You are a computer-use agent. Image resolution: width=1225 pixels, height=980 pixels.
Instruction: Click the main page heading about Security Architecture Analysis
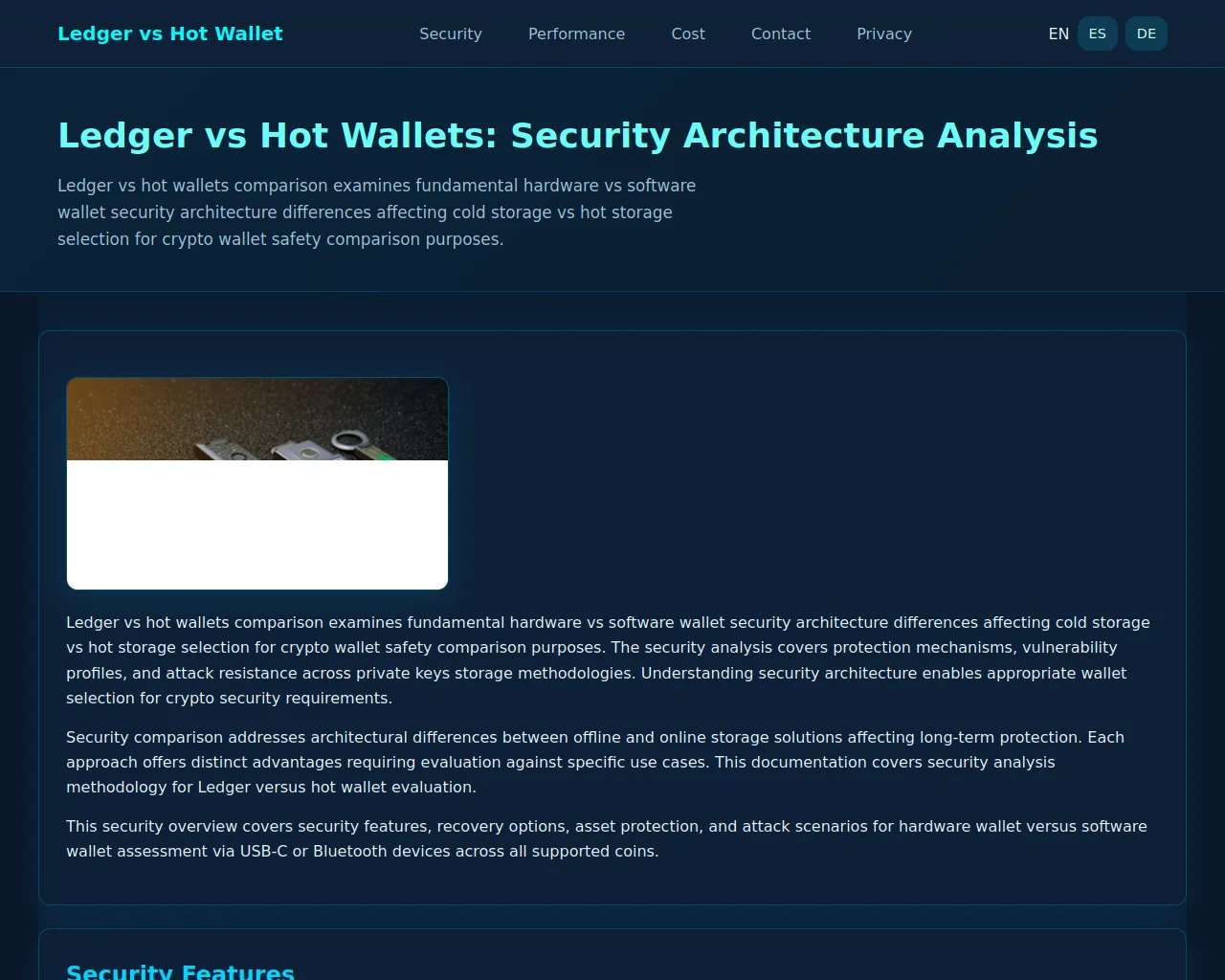point(578,135)
